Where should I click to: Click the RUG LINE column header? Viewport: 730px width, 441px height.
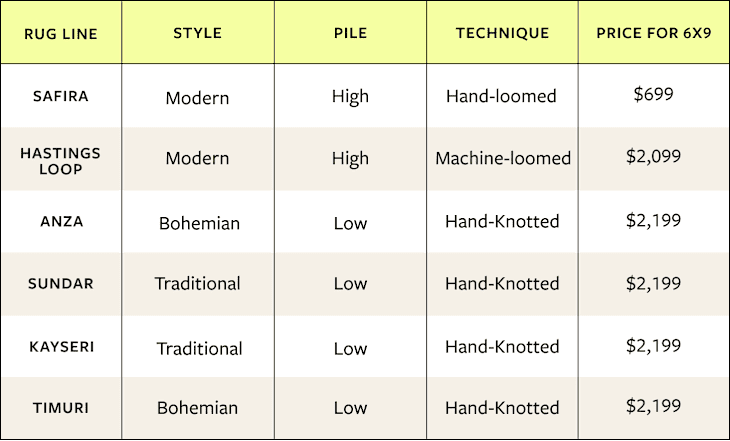(60, 33)
